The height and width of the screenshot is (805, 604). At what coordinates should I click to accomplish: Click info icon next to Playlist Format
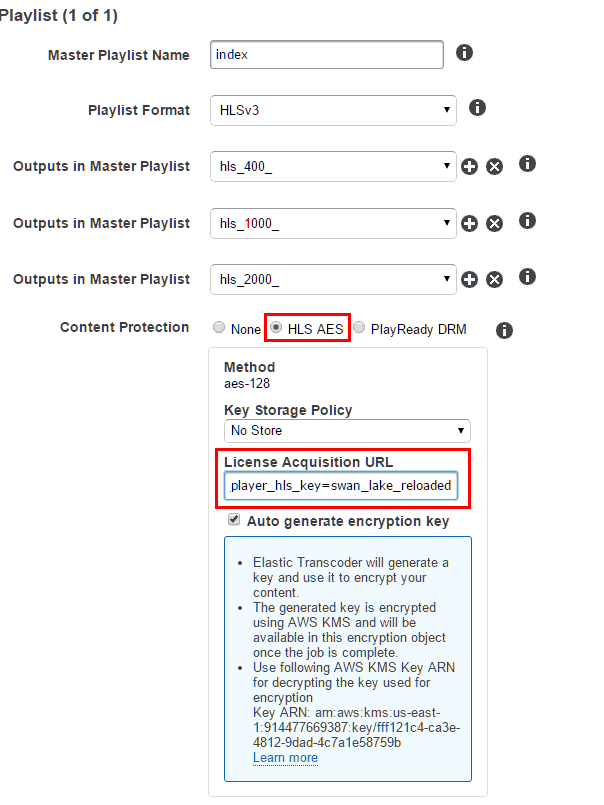[x=477, y=108]
